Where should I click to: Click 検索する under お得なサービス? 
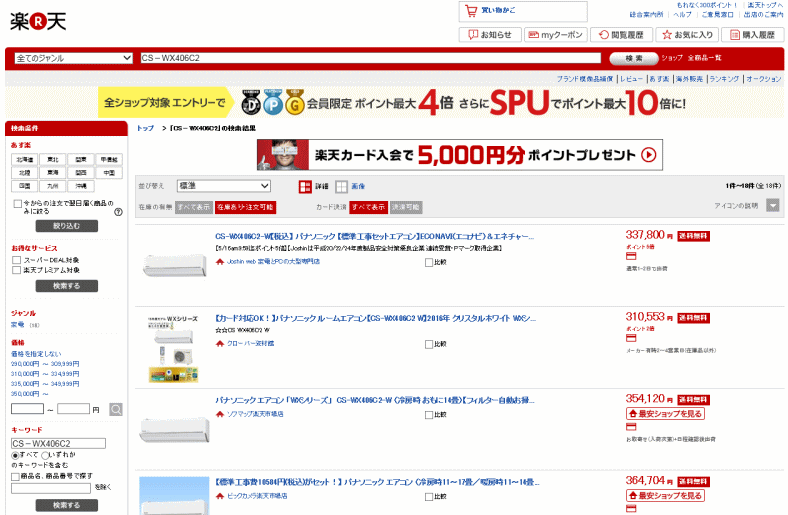point(67,286)
